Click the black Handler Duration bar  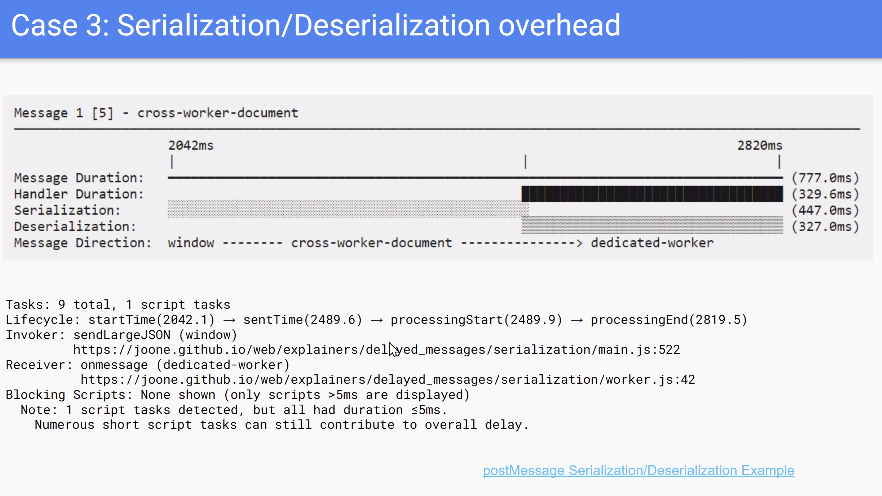point(650,194)
